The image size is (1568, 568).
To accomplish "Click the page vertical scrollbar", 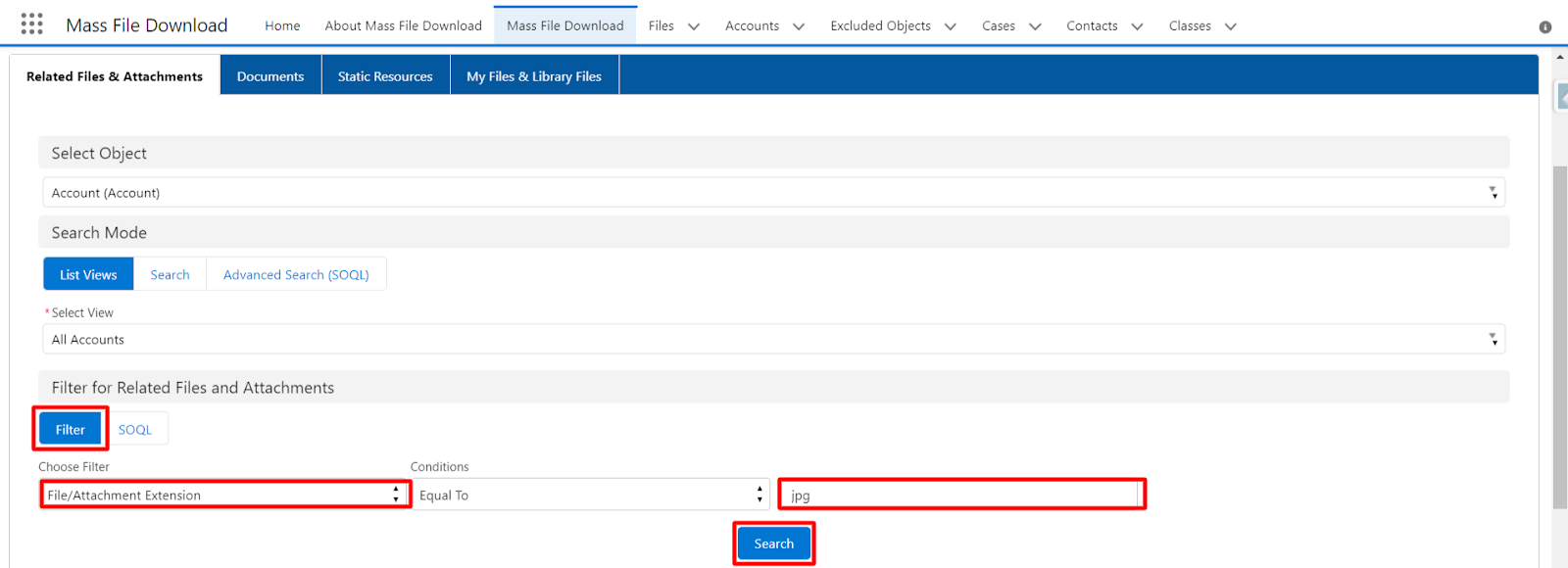I will pyautogui.click(x=1560, y=338).
